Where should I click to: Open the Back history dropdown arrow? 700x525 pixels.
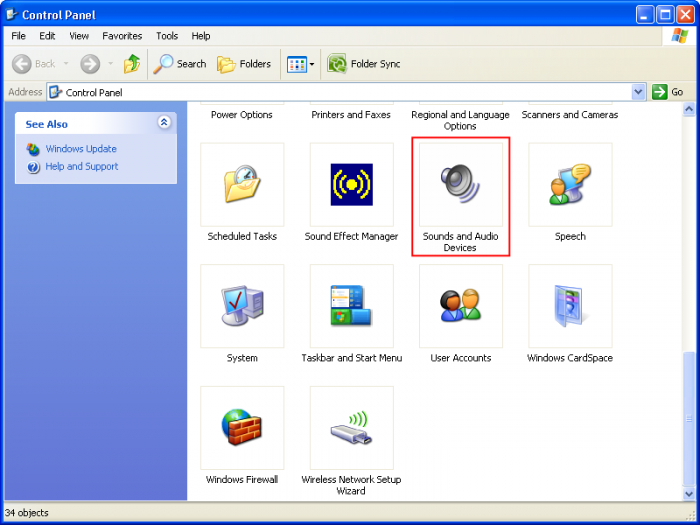(66, 64)
